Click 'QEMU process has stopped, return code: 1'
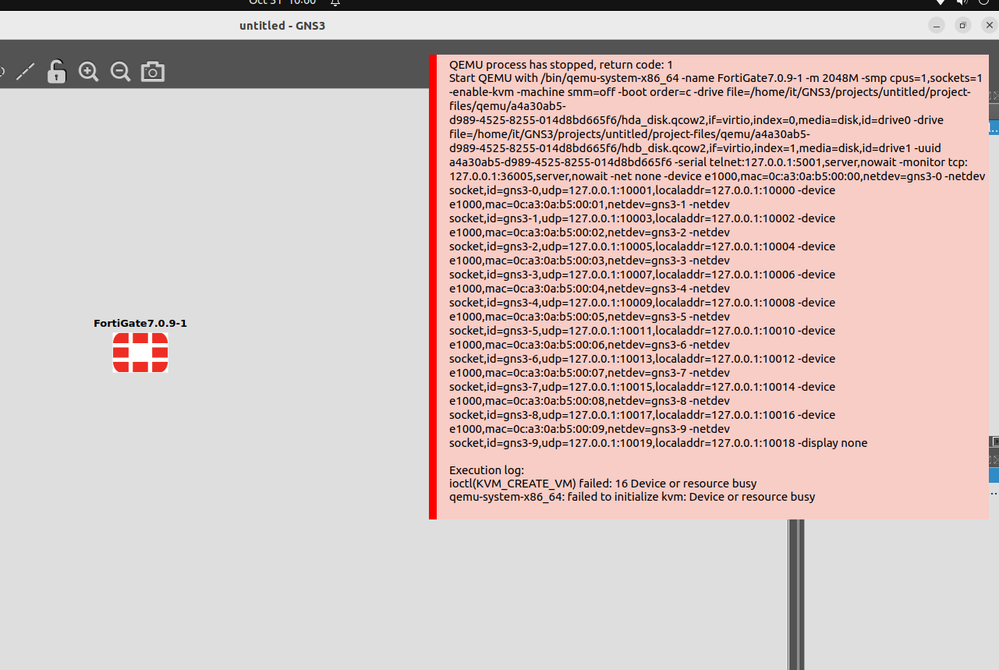Viewport: 999px width, 670px height. pos(561,64)
